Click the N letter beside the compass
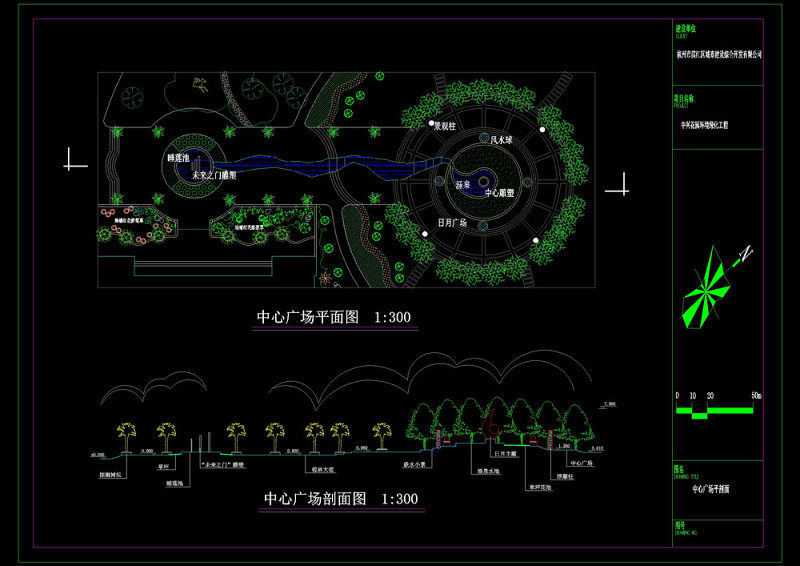This screenshot has width=800, height=566. click(746, 254)
